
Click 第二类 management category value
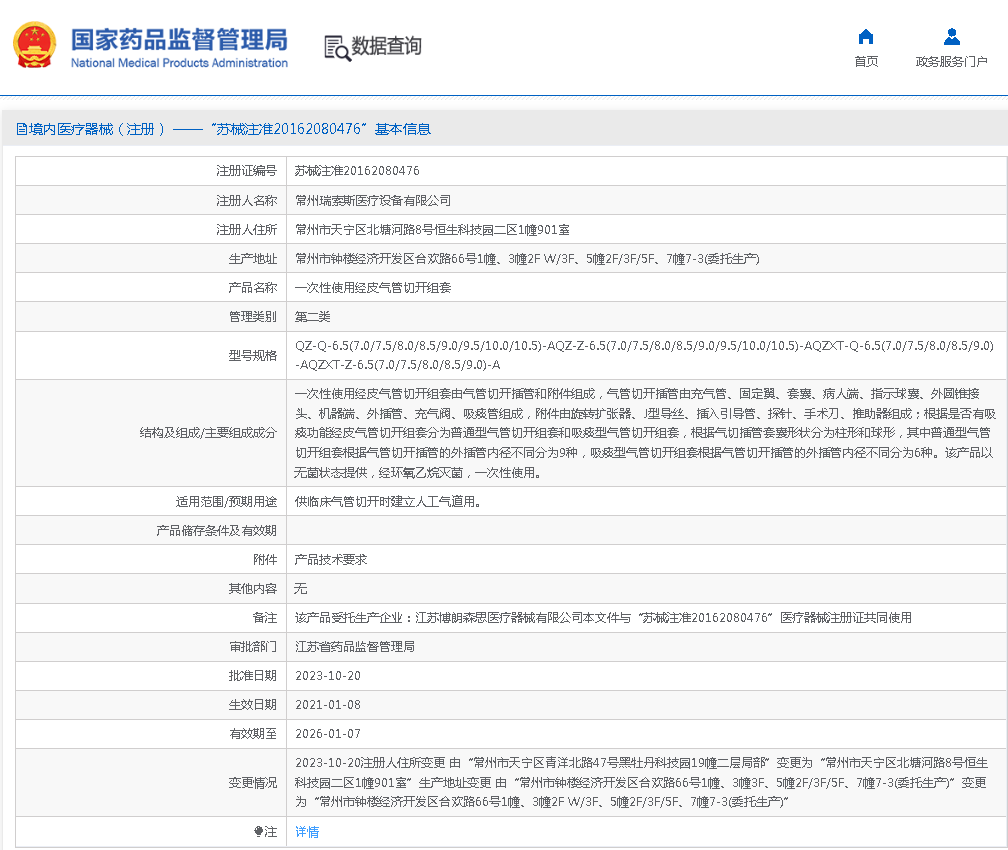click(312, 316)
